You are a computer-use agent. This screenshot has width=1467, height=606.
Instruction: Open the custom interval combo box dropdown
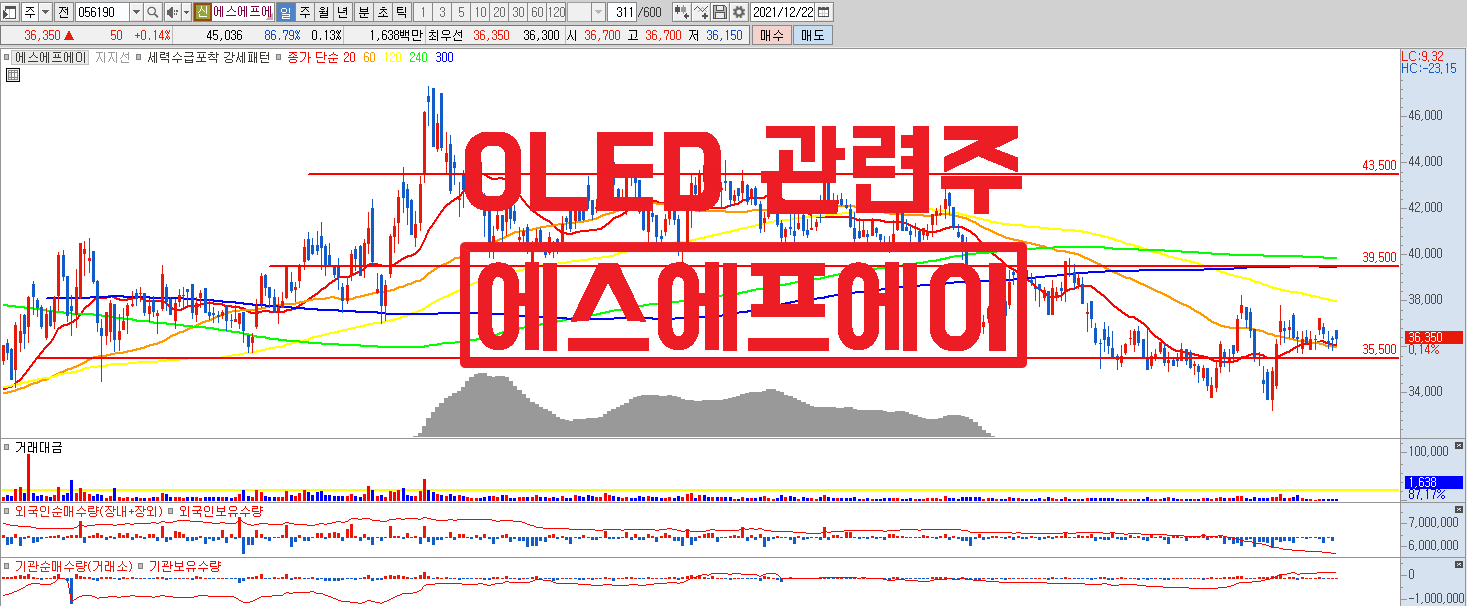point(598,12)
